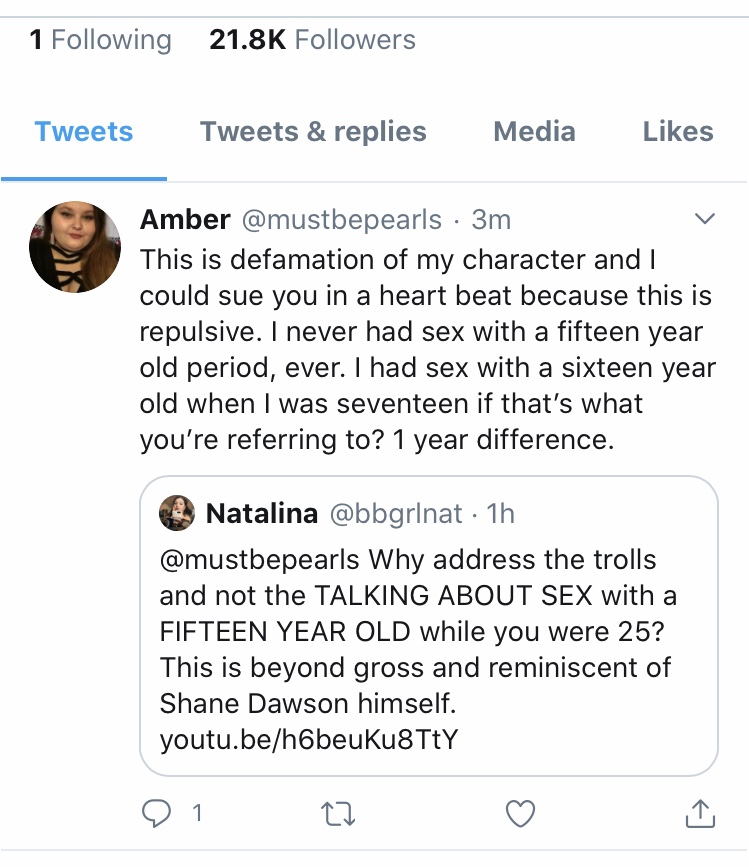This screenshot has width=749, height=867.
Task: View the 21.8K Followers list
Action: pyautogui.click(x=312, y=40)
